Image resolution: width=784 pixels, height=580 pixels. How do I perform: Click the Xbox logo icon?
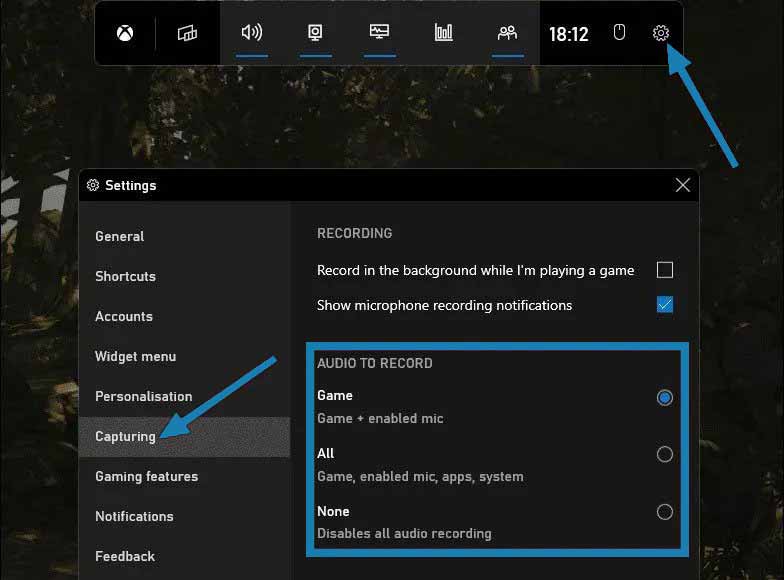coord(124,34)
